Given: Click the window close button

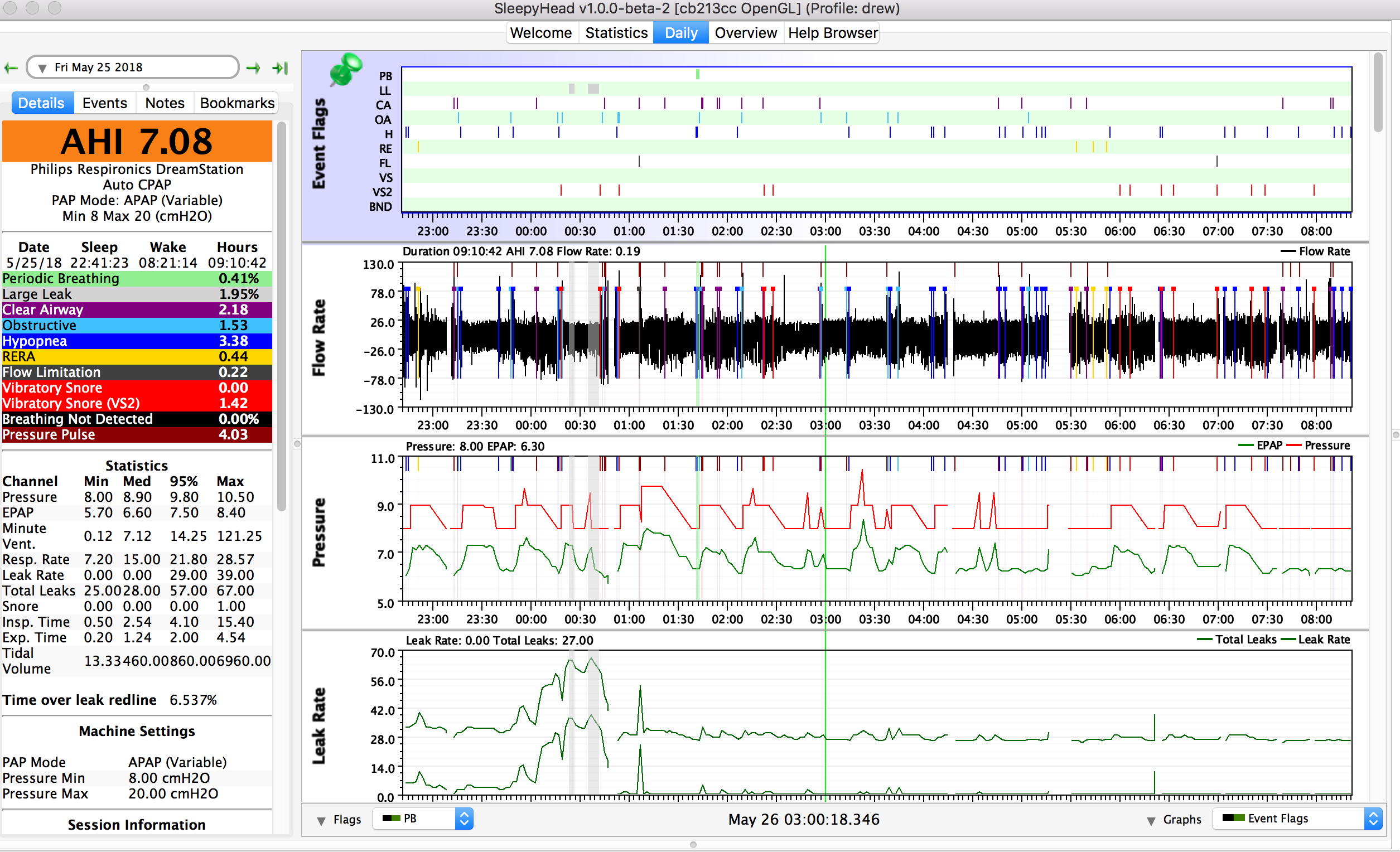Looking at the screenshot, I should tap(9, 8).
